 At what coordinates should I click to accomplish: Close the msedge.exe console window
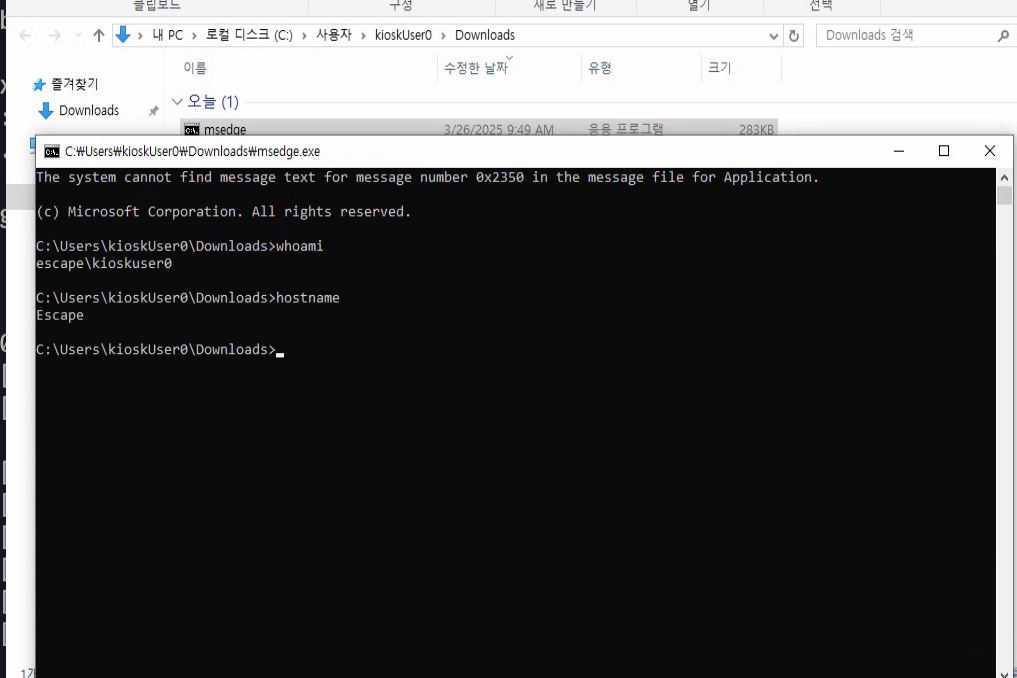point(989,151)
